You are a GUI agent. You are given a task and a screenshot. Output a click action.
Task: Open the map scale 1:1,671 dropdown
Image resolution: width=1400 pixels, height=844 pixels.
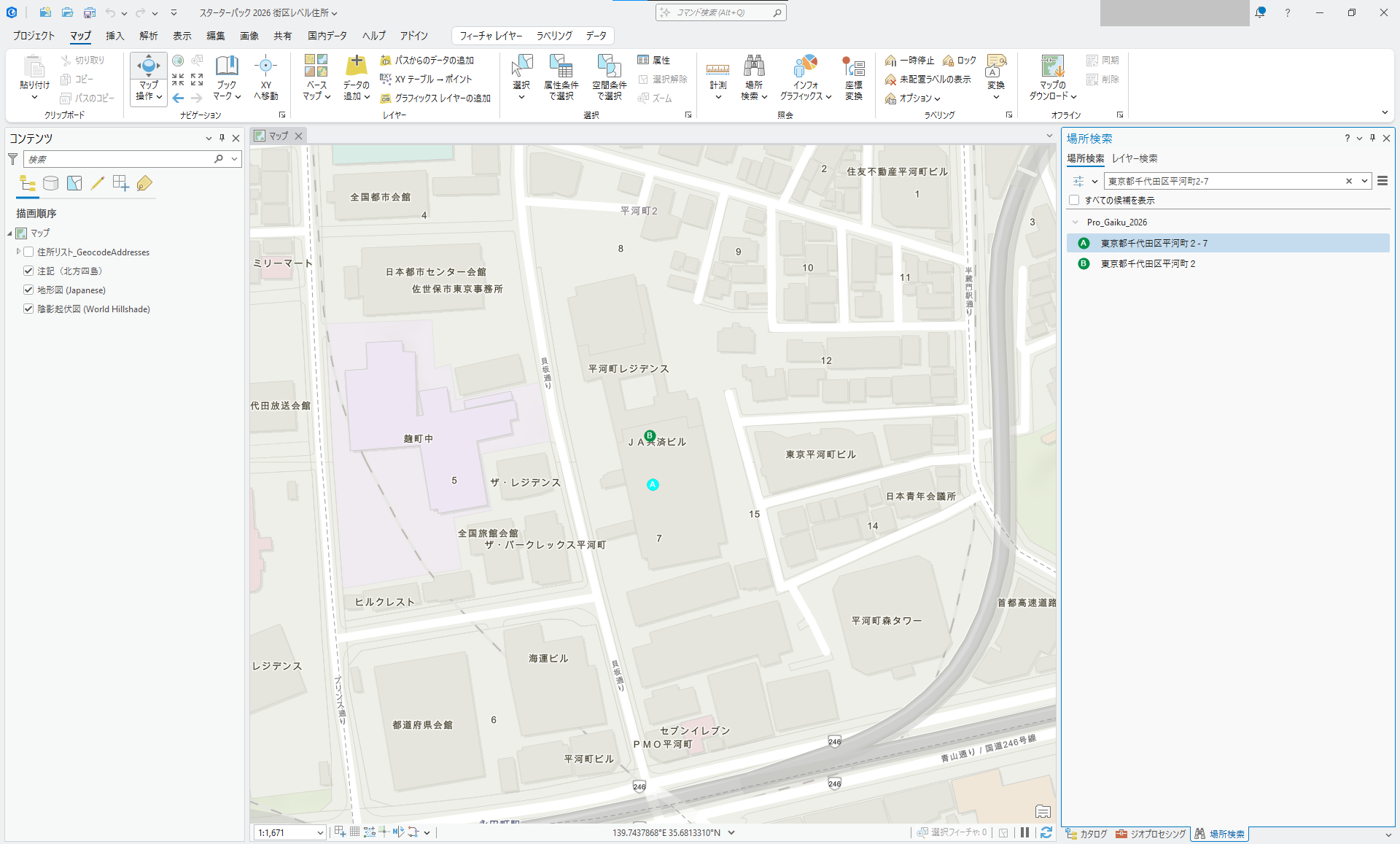[319, 832]
